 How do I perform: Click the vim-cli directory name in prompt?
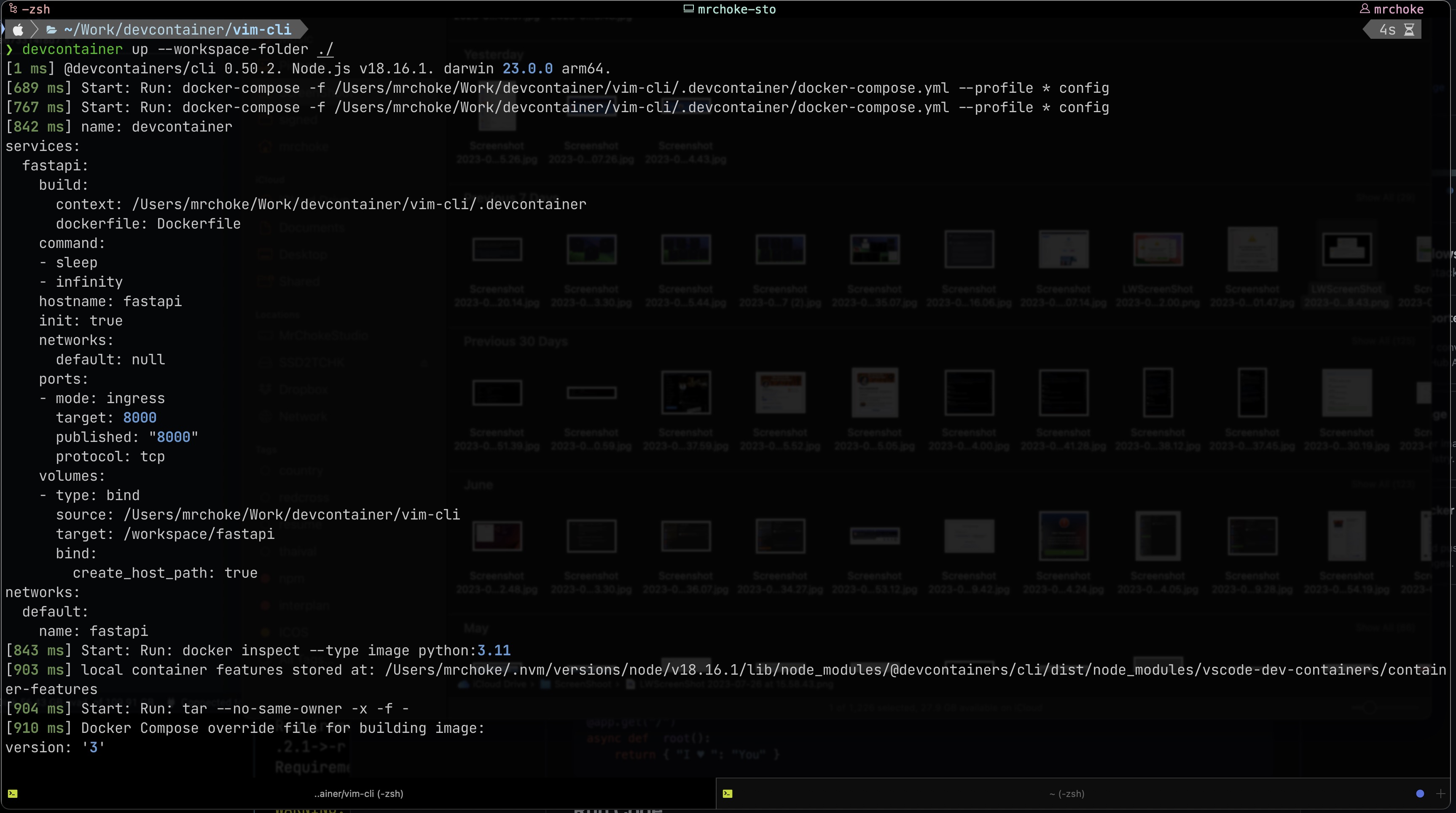point(262,30)
